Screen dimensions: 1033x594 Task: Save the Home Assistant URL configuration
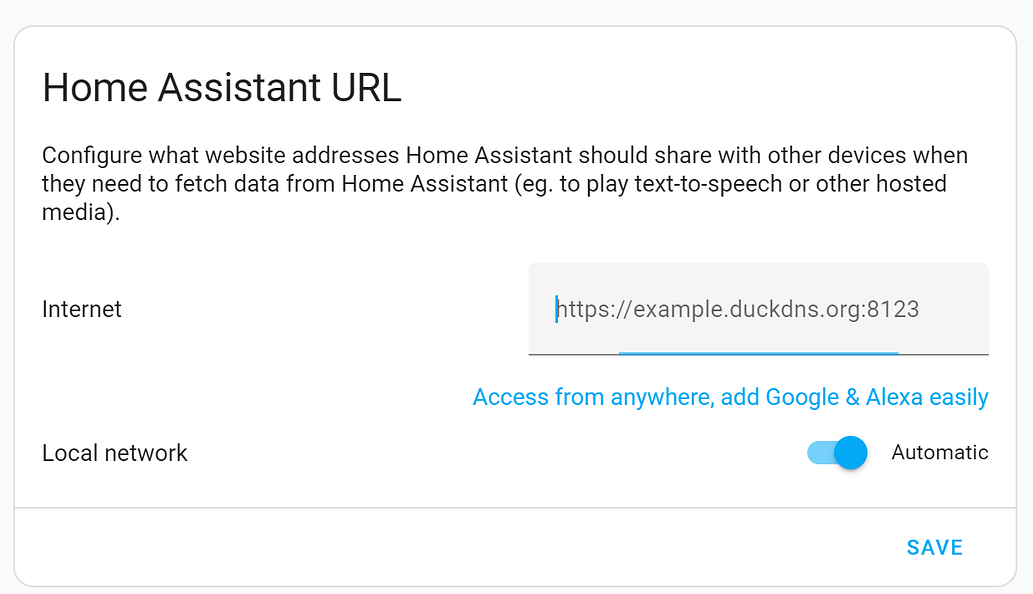tap(934, 547)
